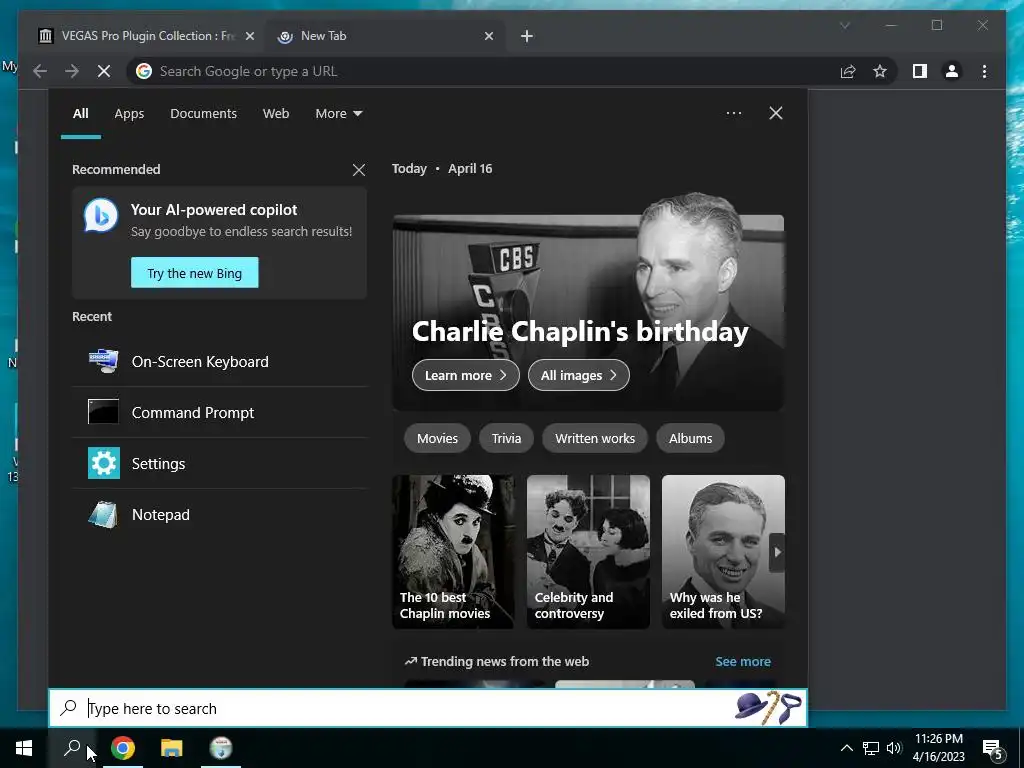1024x768 pixels.
Task: Select the Written works chip
Action: coord(595,438)
